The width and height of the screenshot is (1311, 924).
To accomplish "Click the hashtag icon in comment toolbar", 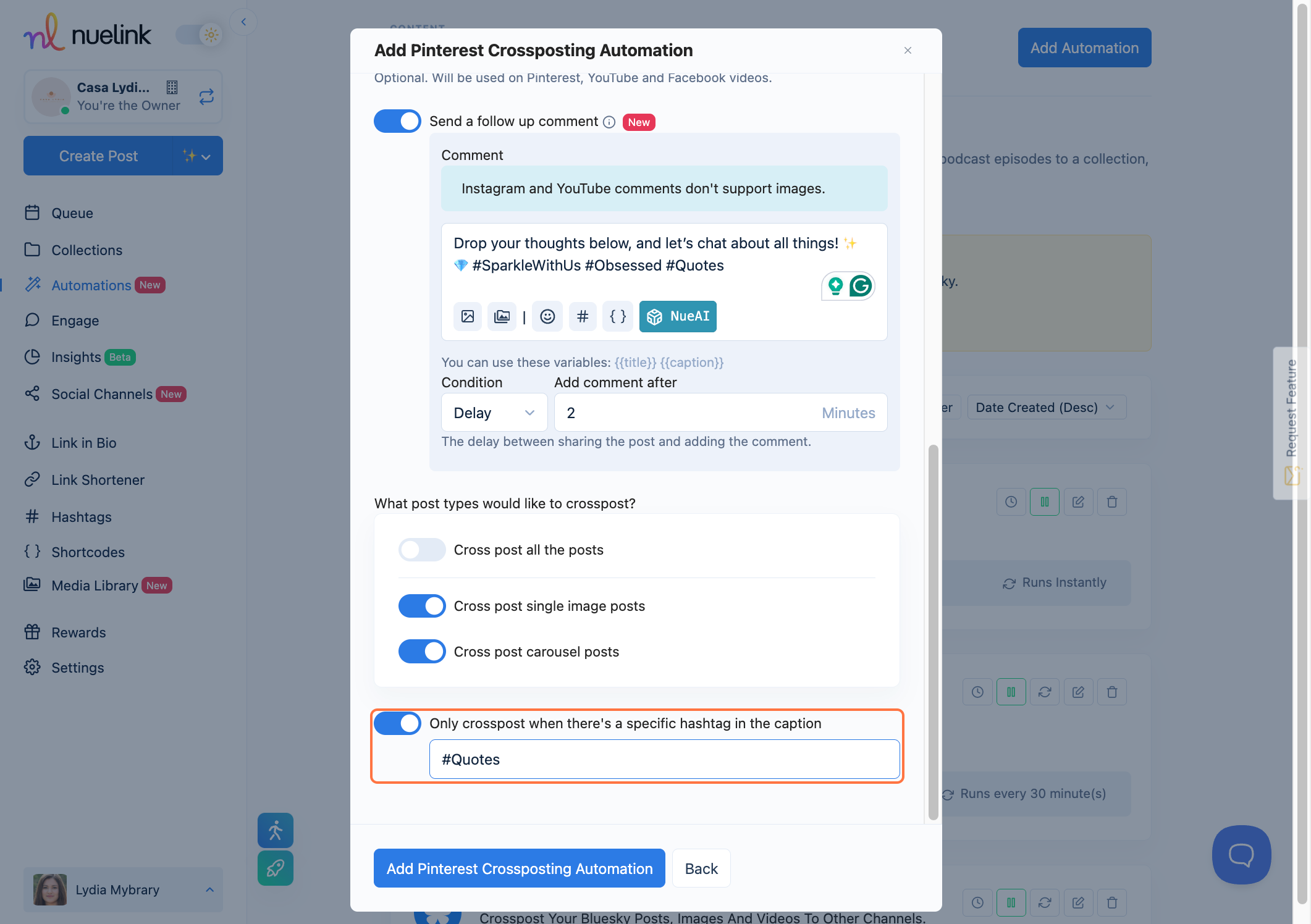I will 582,316.
